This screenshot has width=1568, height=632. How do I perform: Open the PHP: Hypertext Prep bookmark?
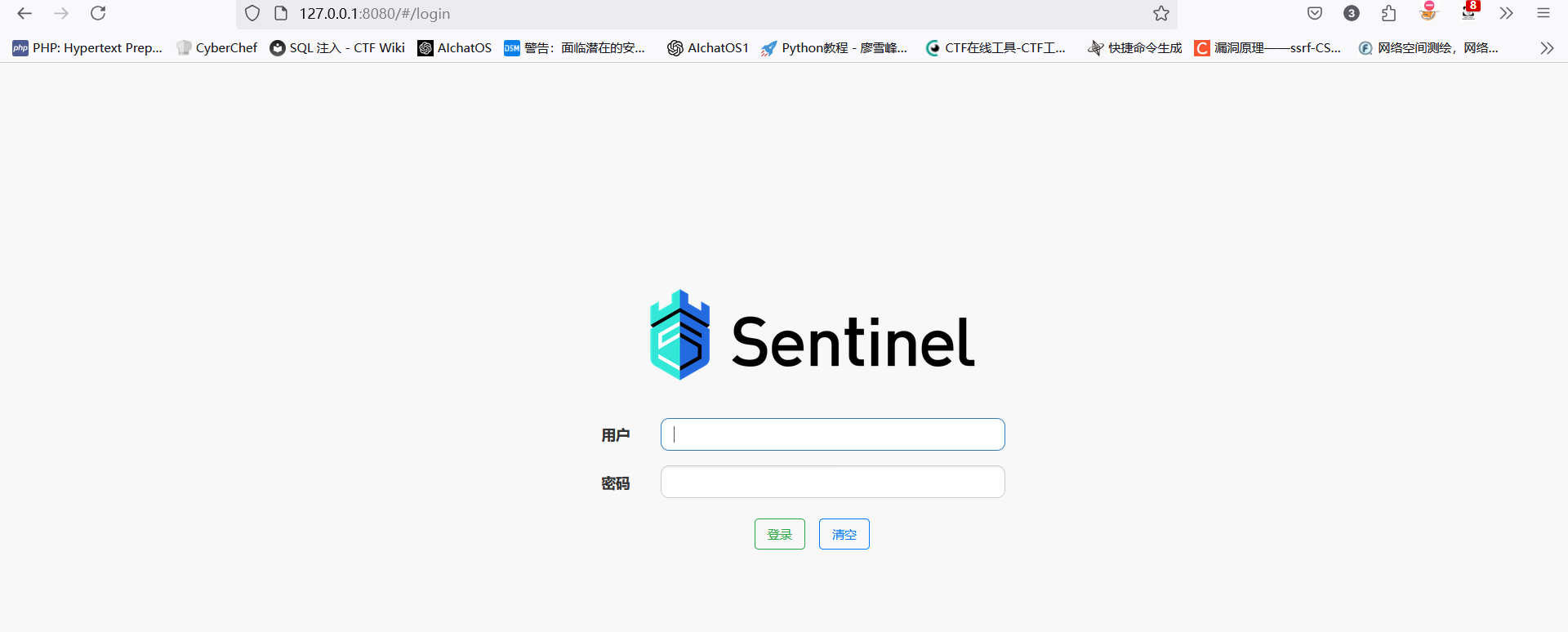coord(87,48)
